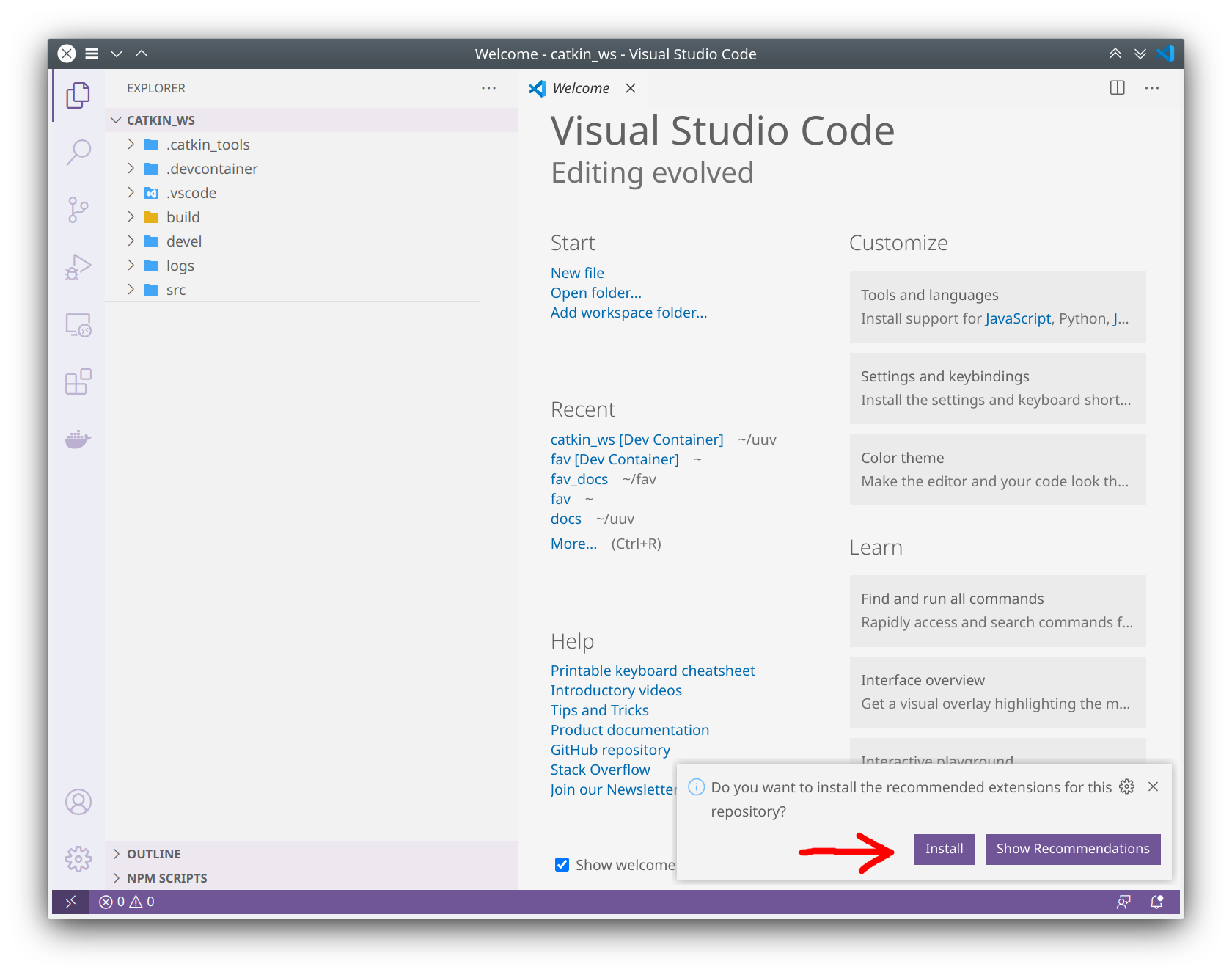Click the .vscode folder icon
This screenshot has width=1232, height=975.
click(151, 193)
